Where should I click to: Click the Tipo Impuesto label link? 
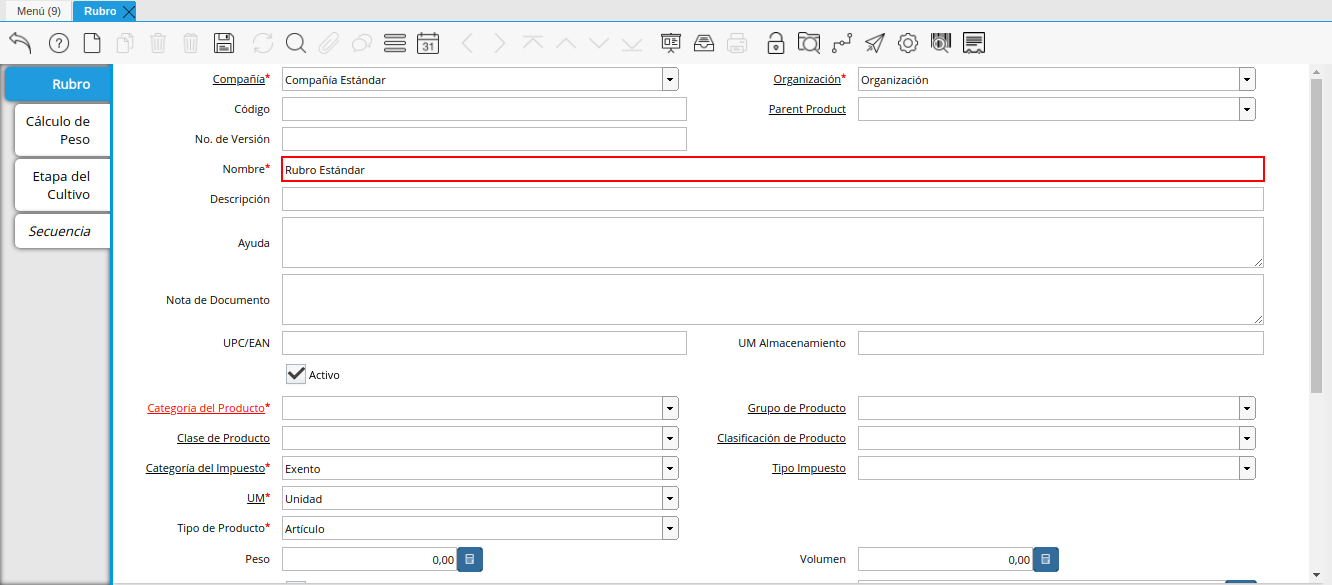pyautogui.click(x=809, y=468)
